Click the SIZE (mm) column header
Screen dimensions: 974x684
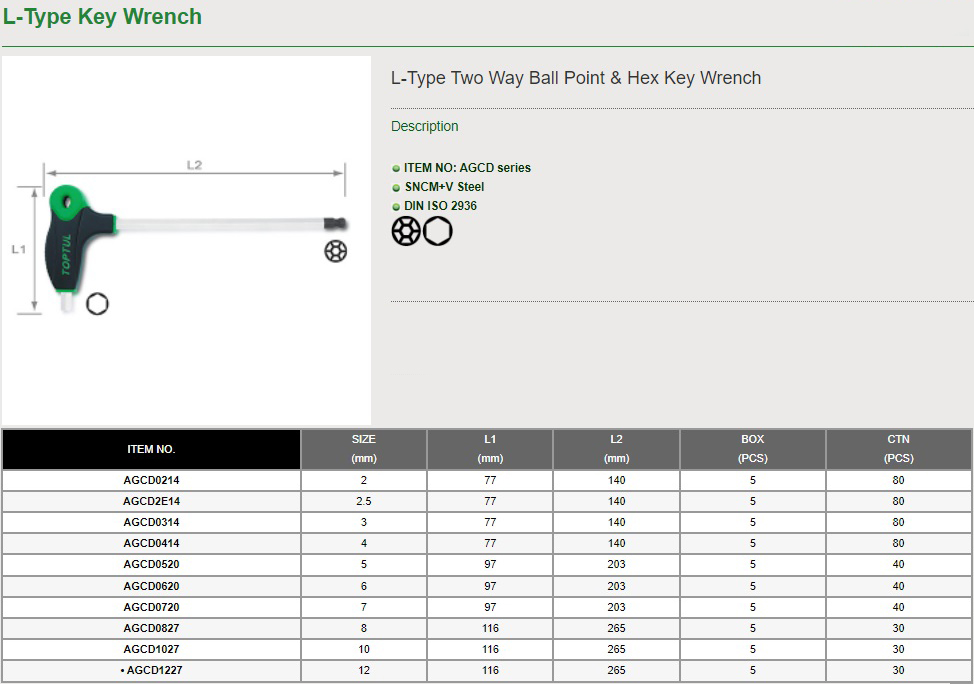coord(363,449)
